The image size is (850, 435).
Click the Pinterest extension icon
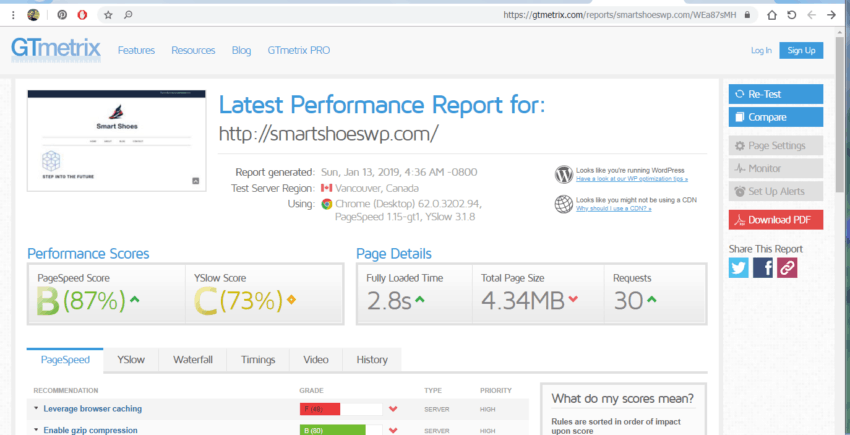(x=62, y=15)
